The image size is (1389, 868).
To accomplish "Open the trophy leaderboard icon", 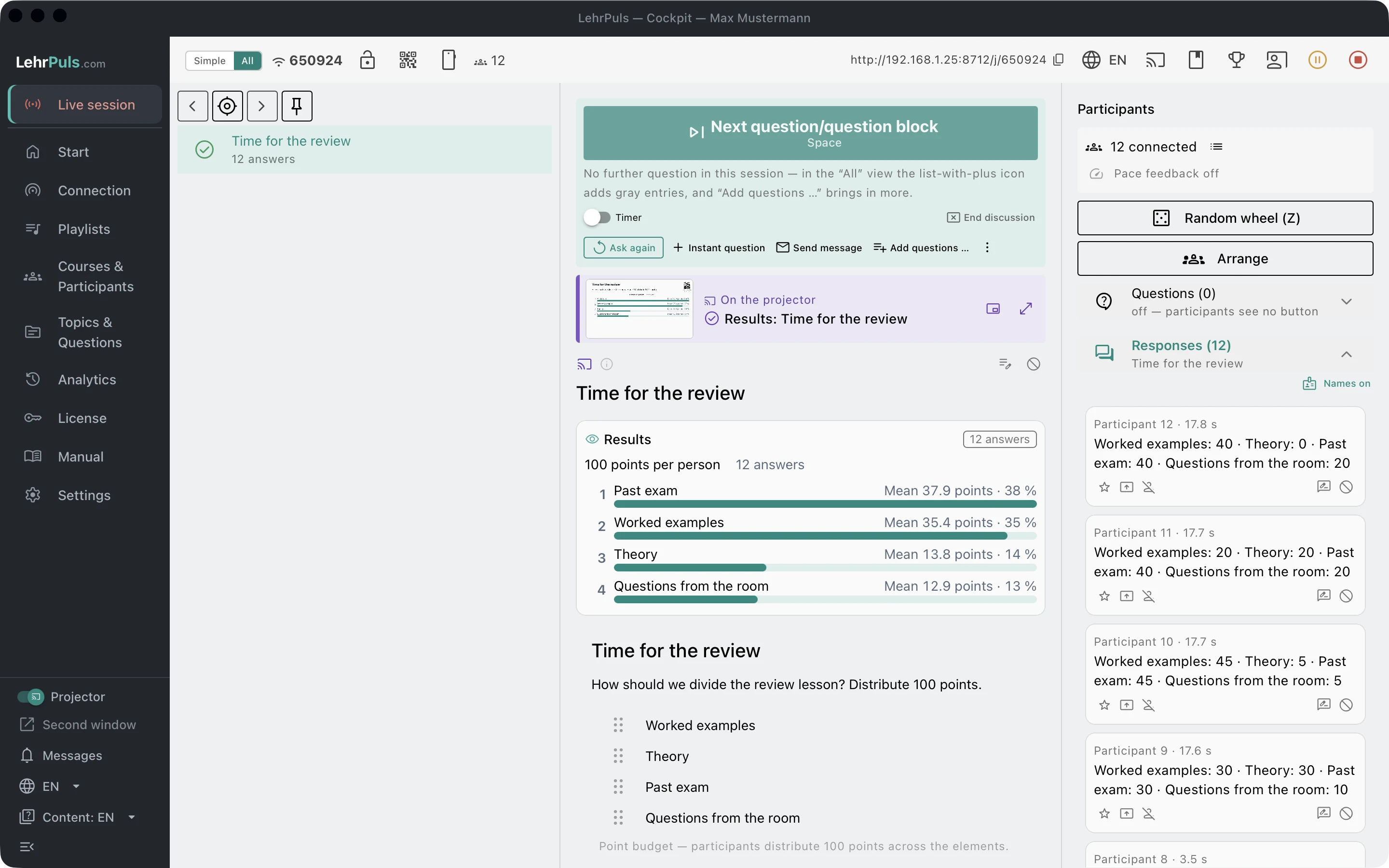I will [1236, 60].
